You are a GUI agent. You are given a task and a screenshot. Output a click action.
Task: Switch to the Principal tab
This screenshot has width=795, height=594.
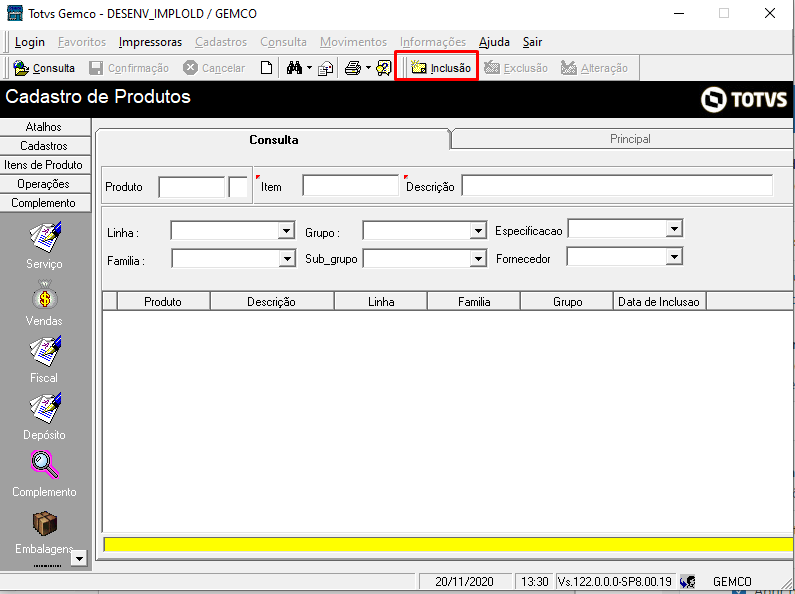pyautogui.click(x=630, y=139)
